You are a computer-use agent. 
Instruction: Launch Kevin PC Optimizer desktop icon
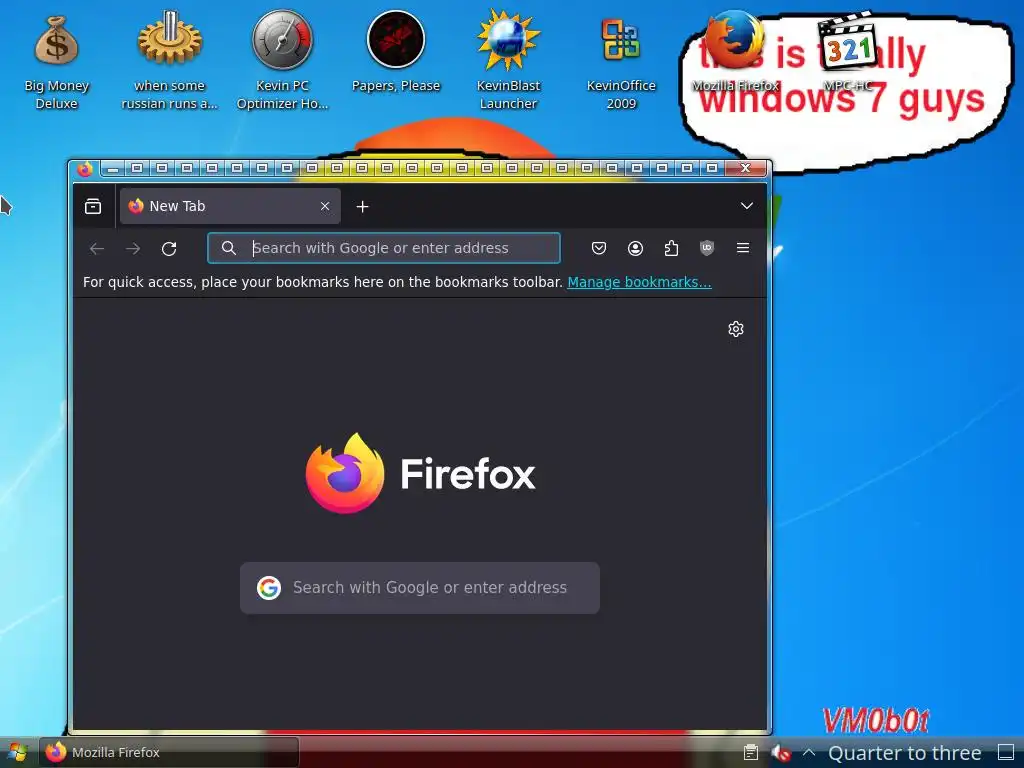282,60
